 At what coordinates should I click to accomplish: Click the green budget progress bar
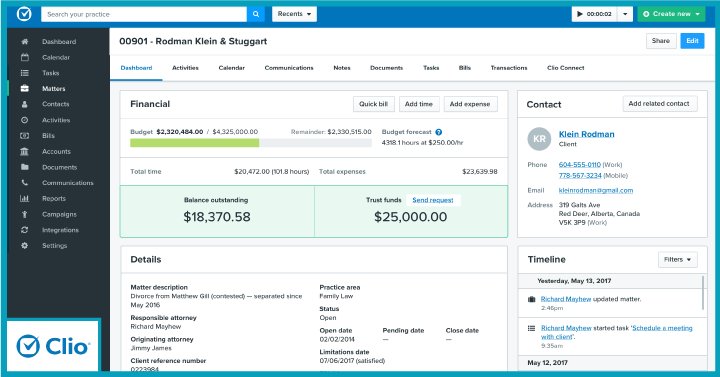pos(195,143)
